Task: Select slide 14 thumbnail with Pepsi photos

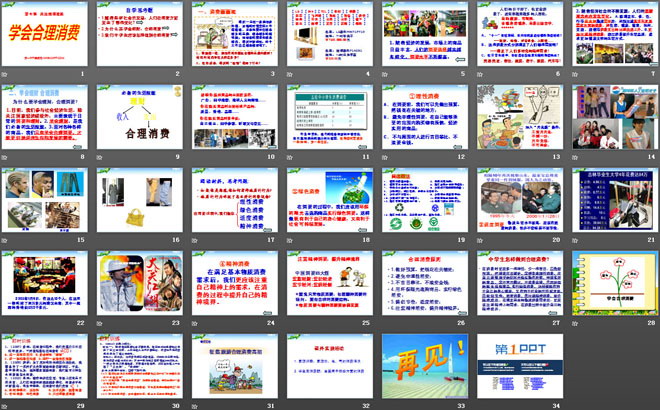Action: click(615, 117)
